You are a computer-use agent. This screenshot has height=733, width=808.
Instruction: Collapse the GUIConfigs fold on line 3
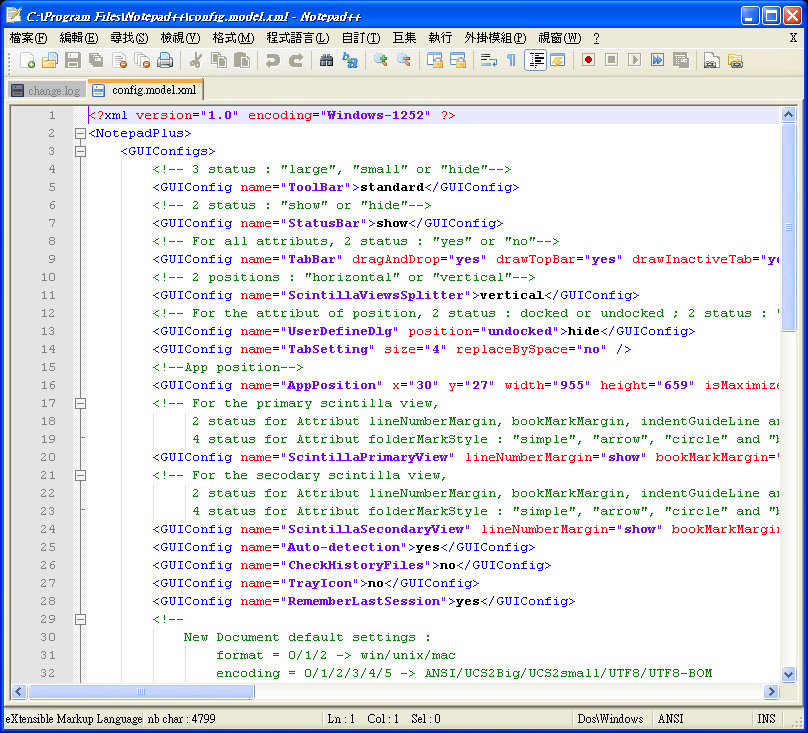click(80, 152)
